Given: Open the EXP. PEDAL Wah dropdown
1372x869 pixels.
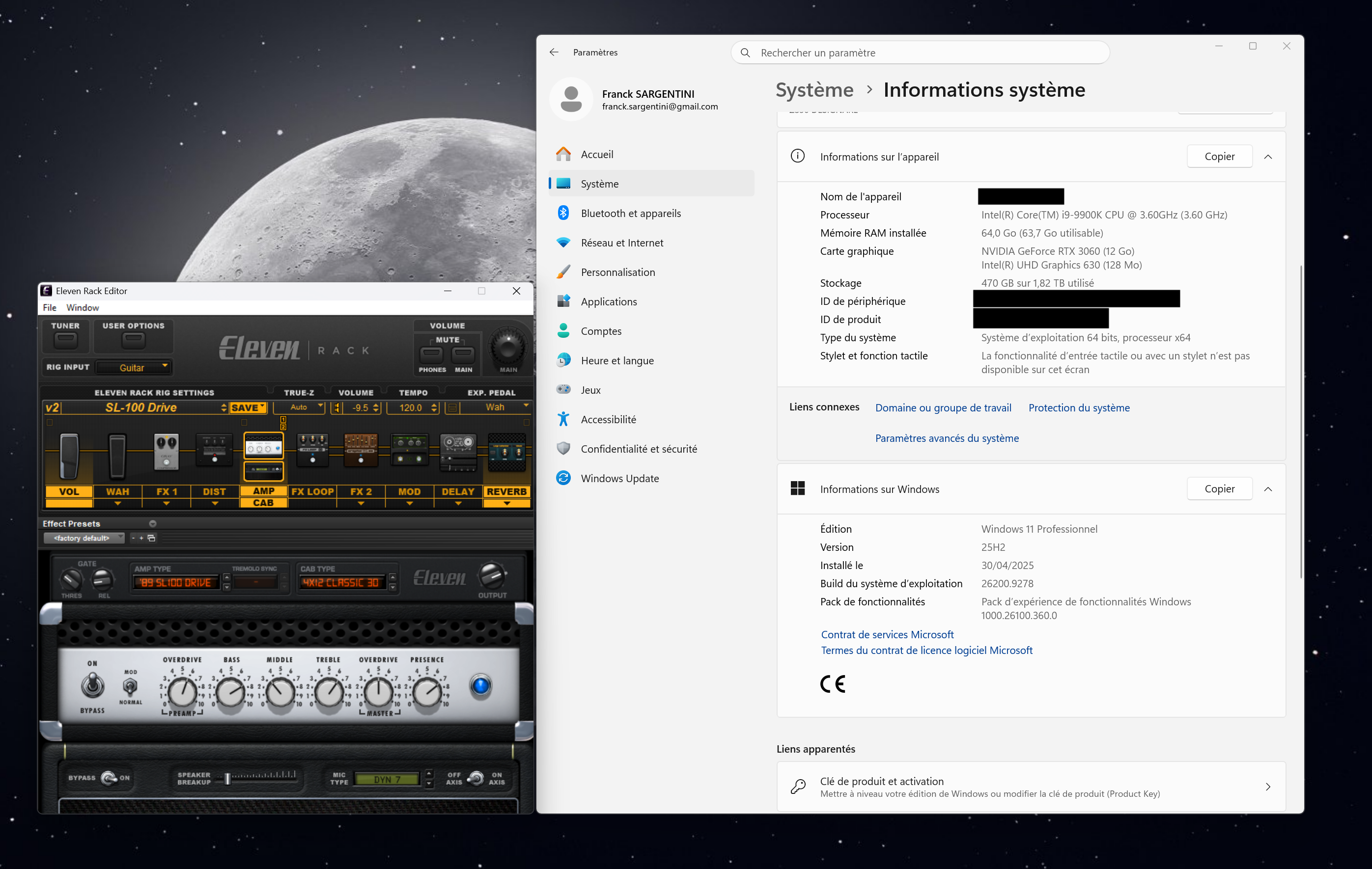Looking at the screenshot, I should 495,407.
